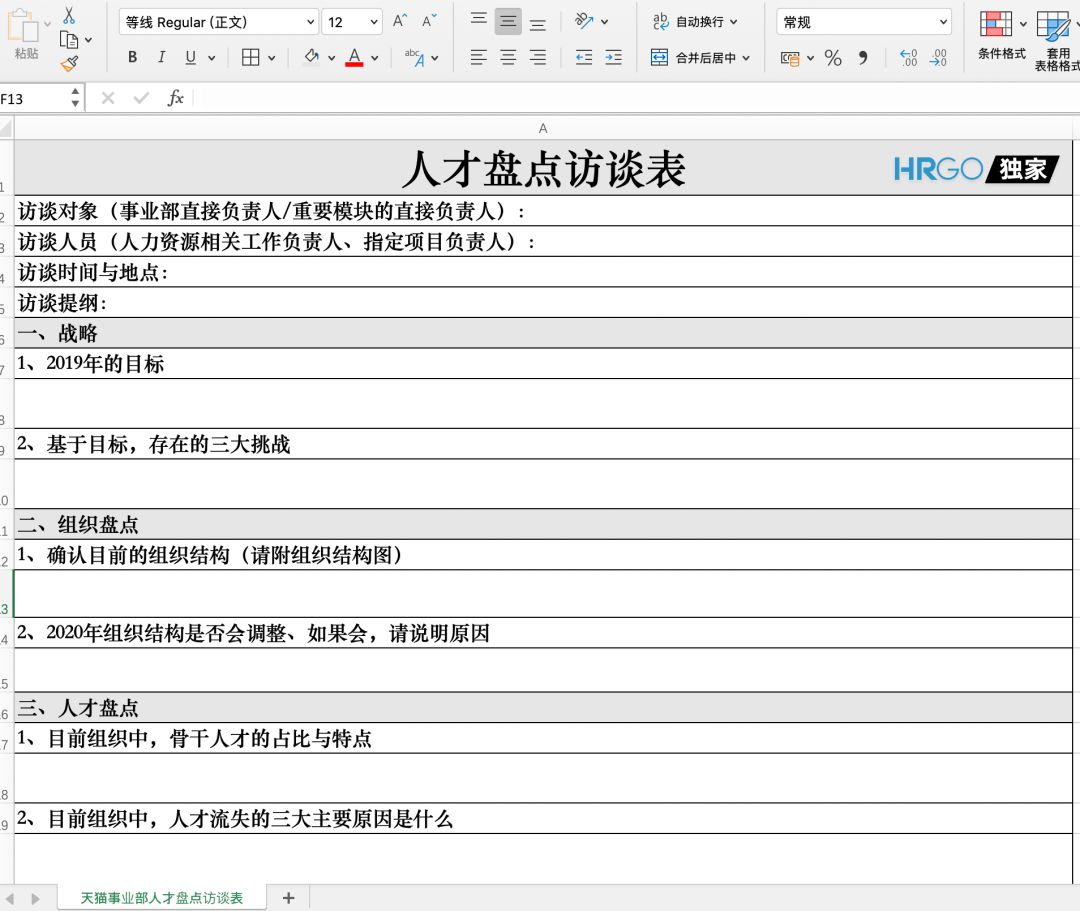Apply cell borders icon
This screenshot has width=1080, height=911.
tap(251, 57)
